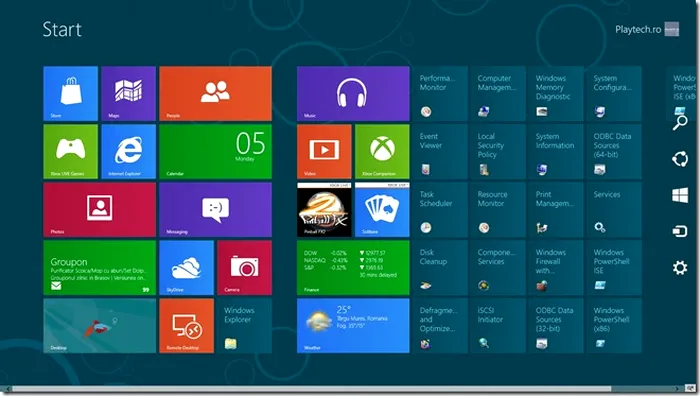This screenshot has width=700, height=396.
Task: Open ODBC Data Sources (32-bit) tile
Action: coord(556,325)
